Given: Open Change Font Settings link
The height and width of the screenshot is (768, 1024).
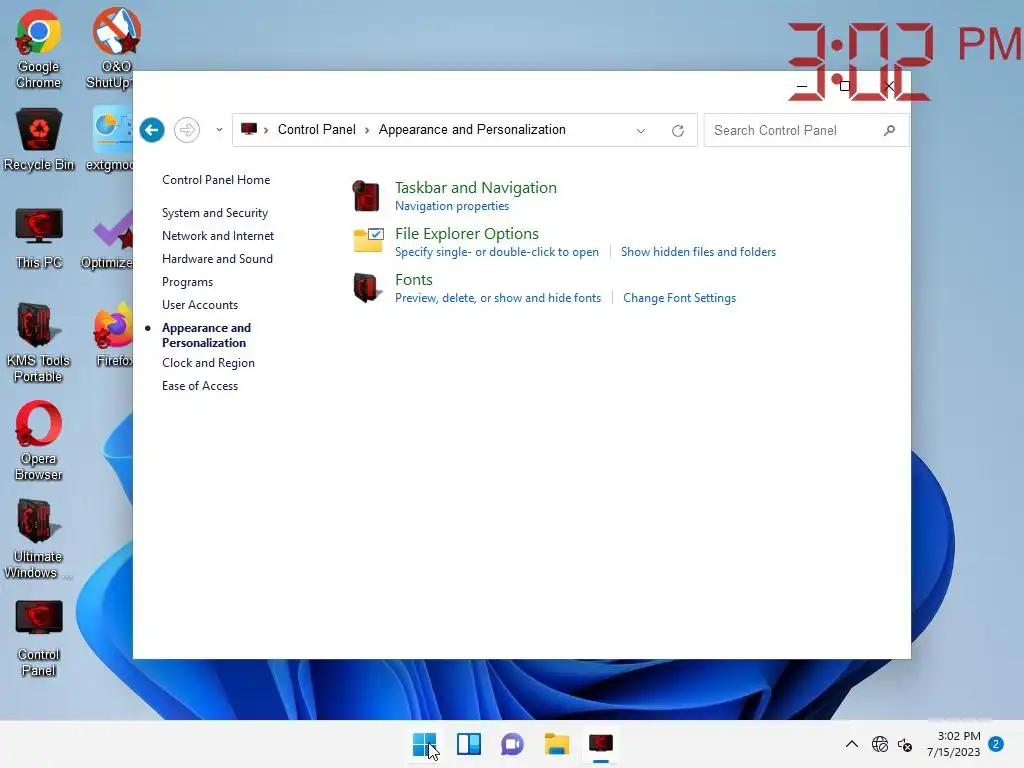Looking at the screenshot, I should 679,298.
